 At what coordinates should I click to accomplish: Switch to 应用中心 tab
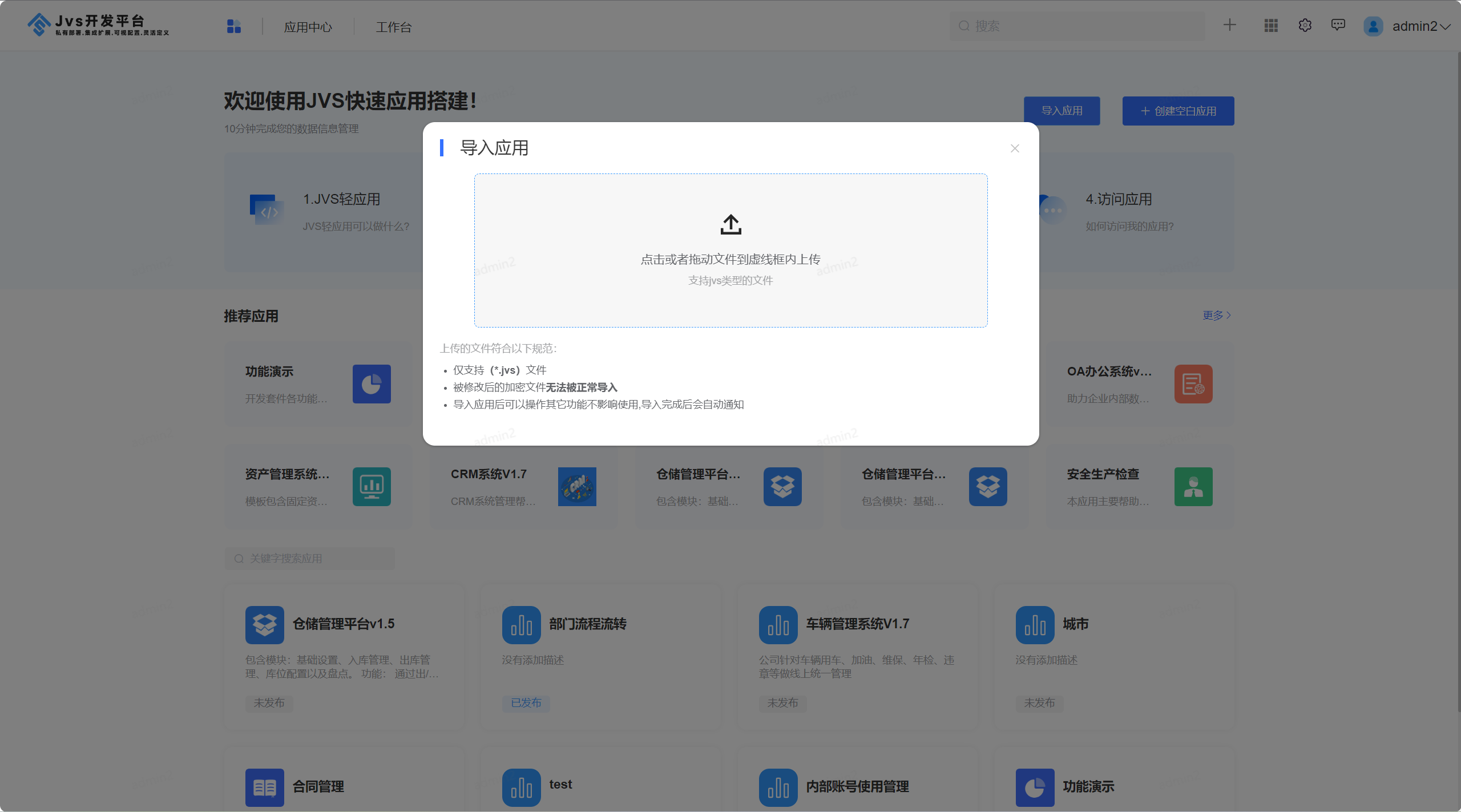[308, 27]
